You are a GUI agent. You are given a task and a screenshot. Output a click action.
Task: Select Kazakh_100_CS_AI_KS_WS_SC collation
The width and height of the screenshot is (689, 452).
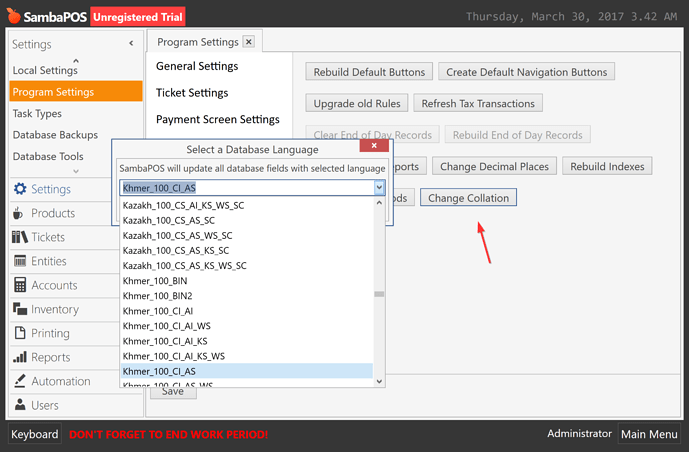(x=247, y=205)
